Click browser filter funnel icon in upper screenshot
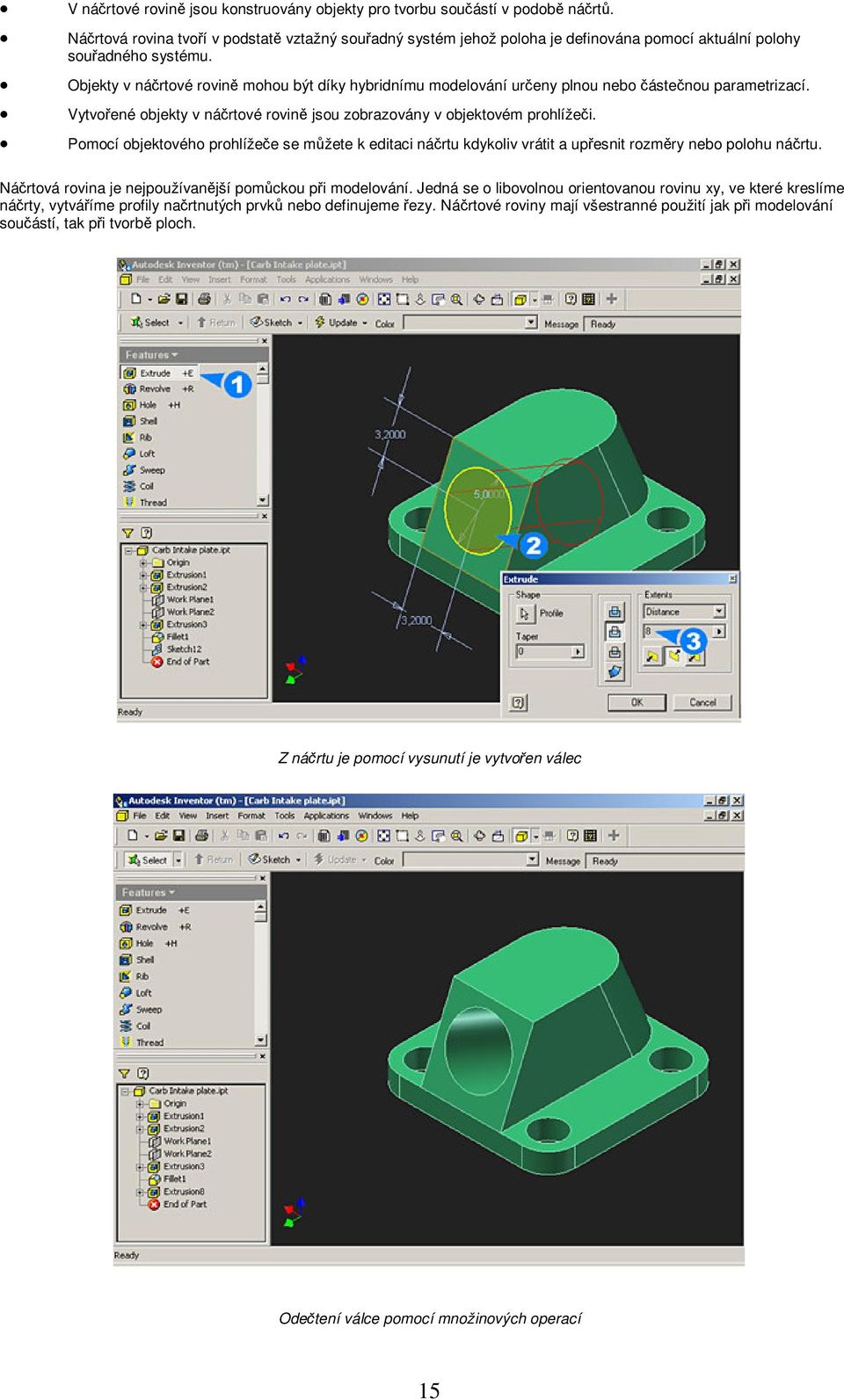 click(x=127, y=533)
